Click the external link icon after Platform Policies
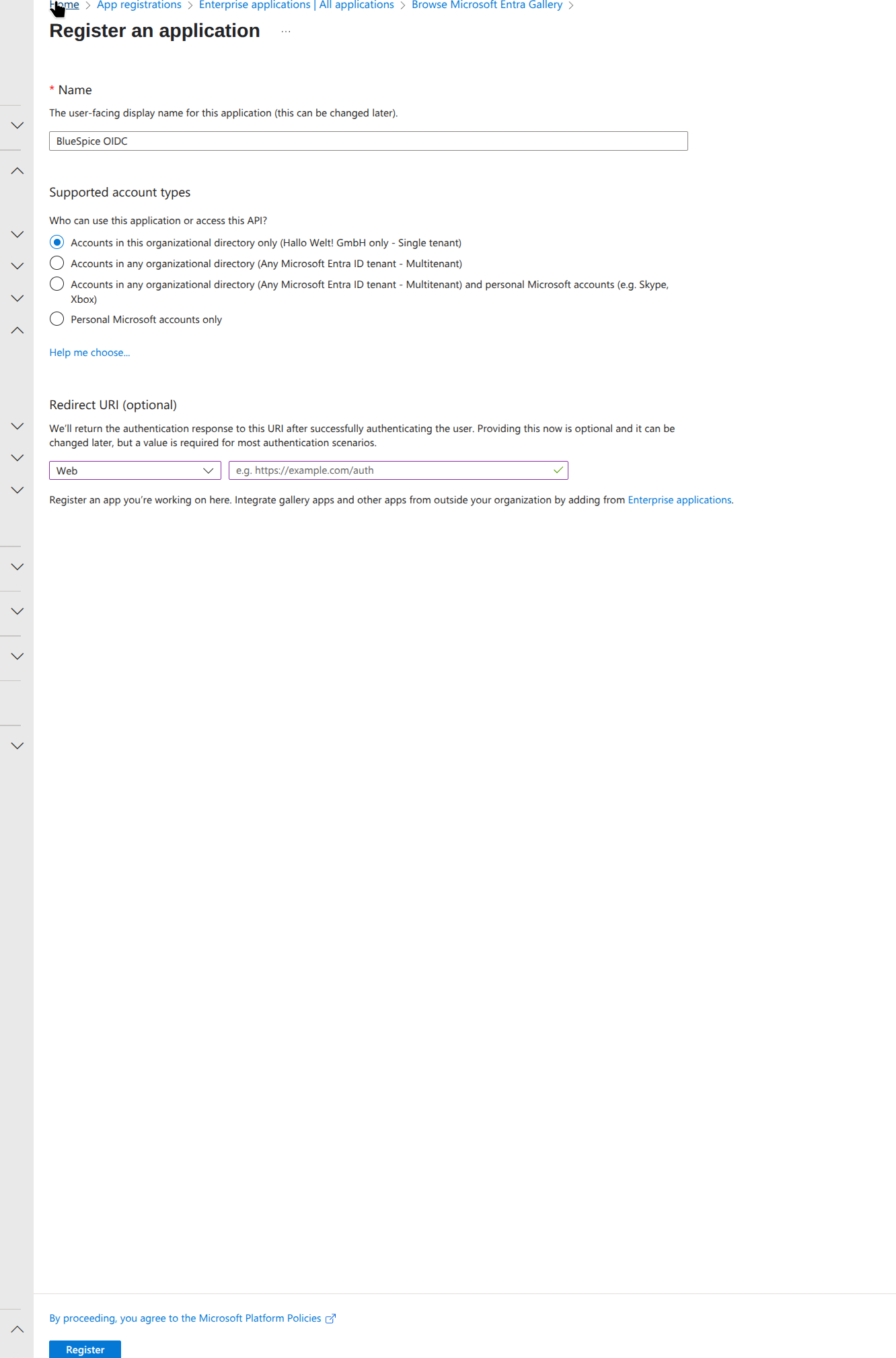Screen dimensions: 896x1358 tap(330, 1318)
